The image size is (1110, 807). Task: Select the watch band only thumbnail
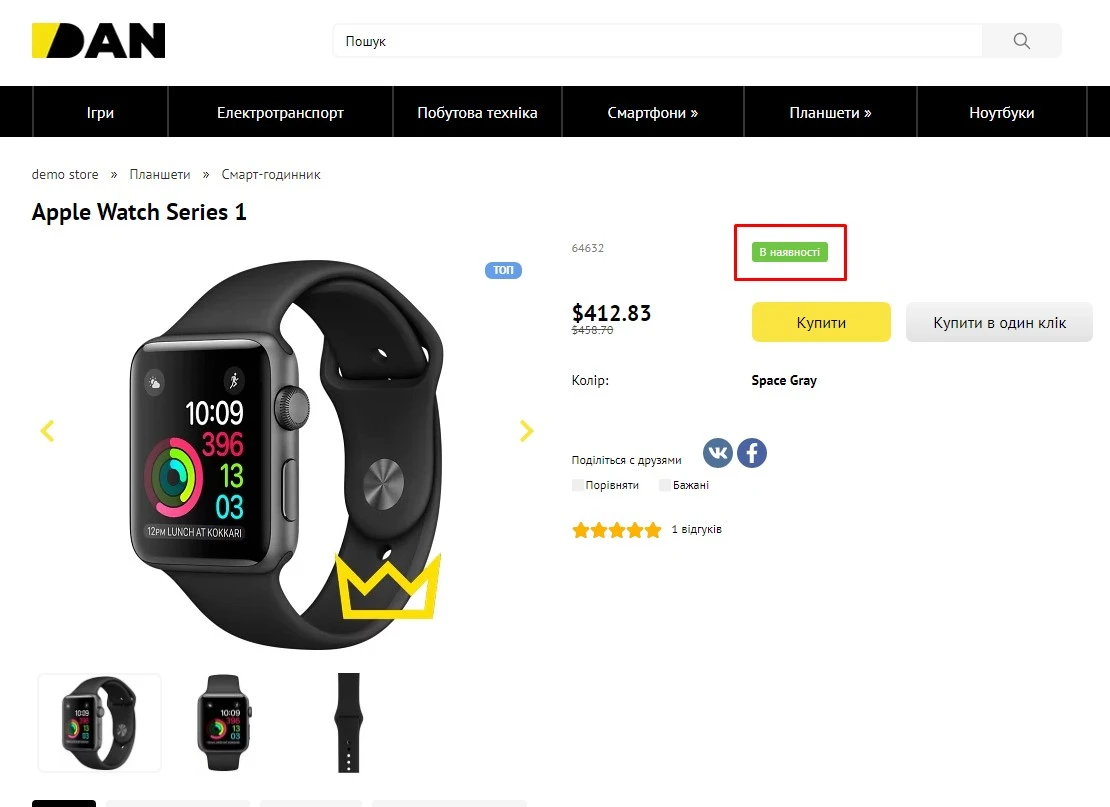[x=348, y=722]
